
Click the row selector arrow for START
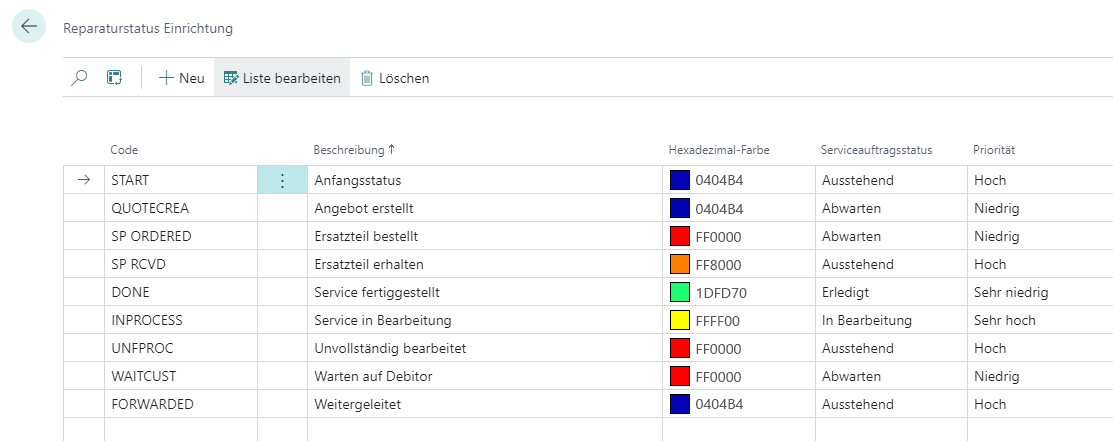[x=84, y=180]
